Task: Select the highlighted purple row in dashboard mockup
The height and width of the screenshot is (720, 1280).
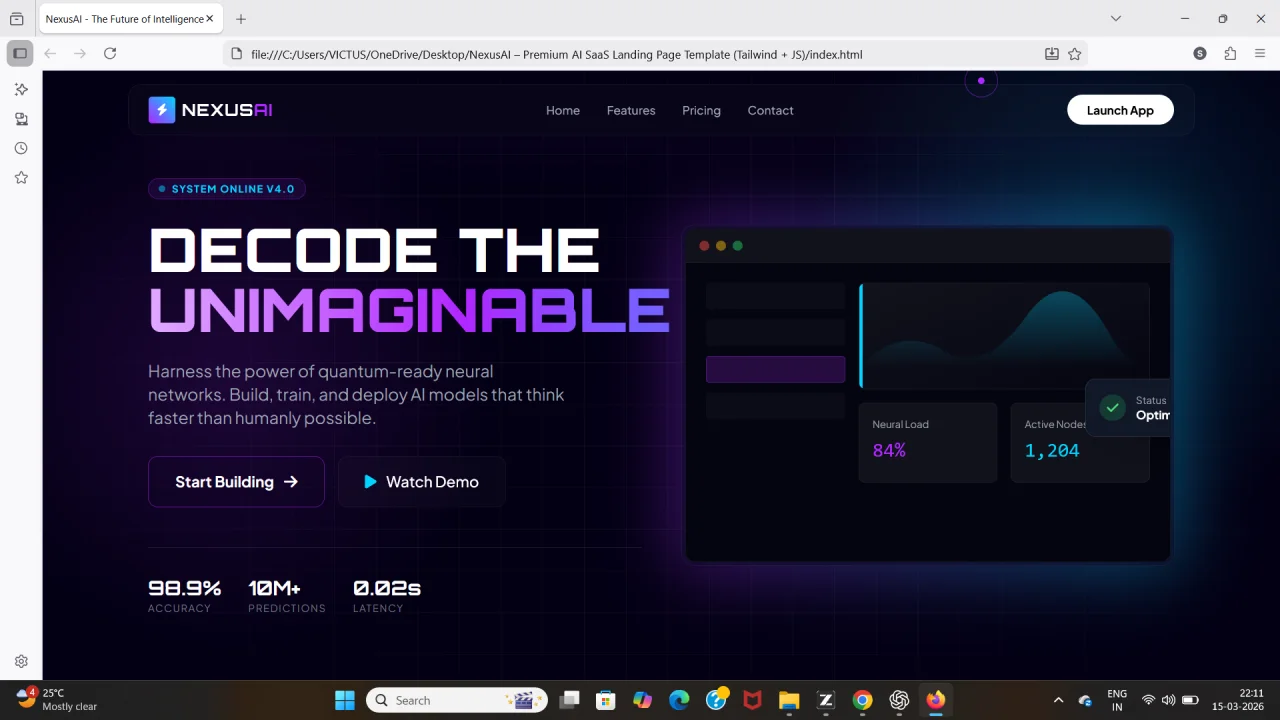Action: tap(775, 369)
